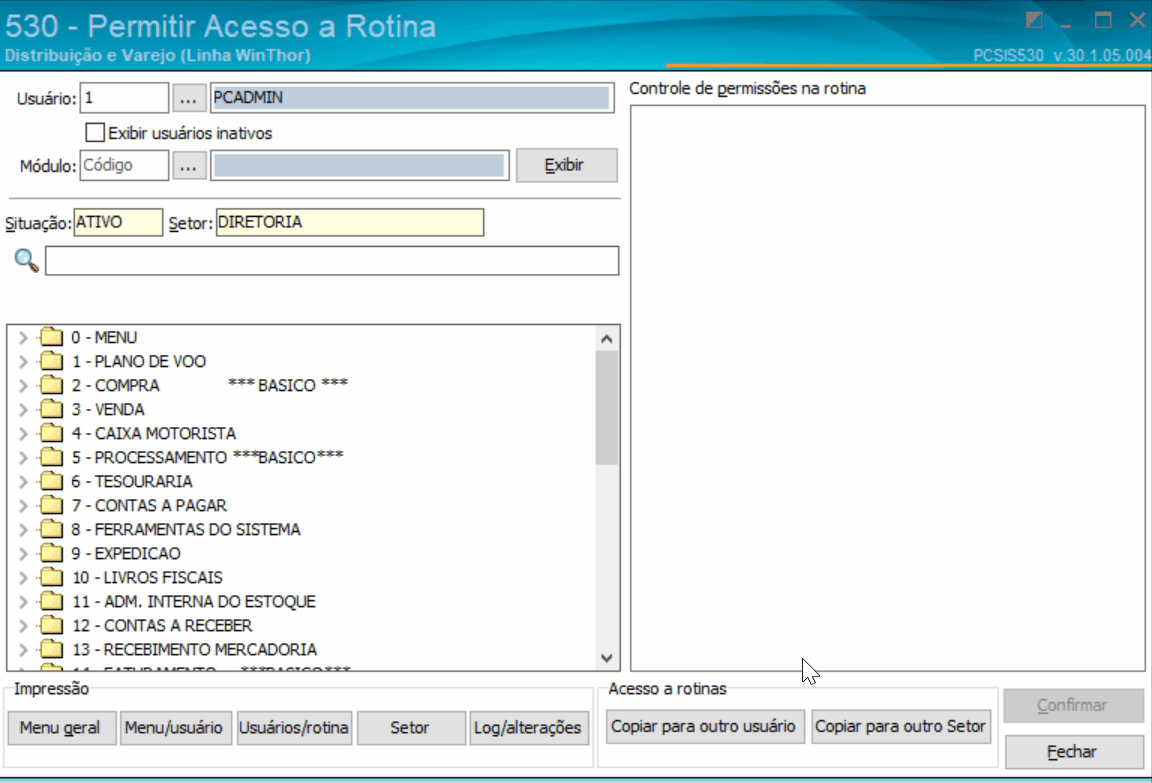This screenshot has width=1152, height=783.
Task: Select the 10 - LIVROS FISCAIS row
Action: (x=147, y=577)
